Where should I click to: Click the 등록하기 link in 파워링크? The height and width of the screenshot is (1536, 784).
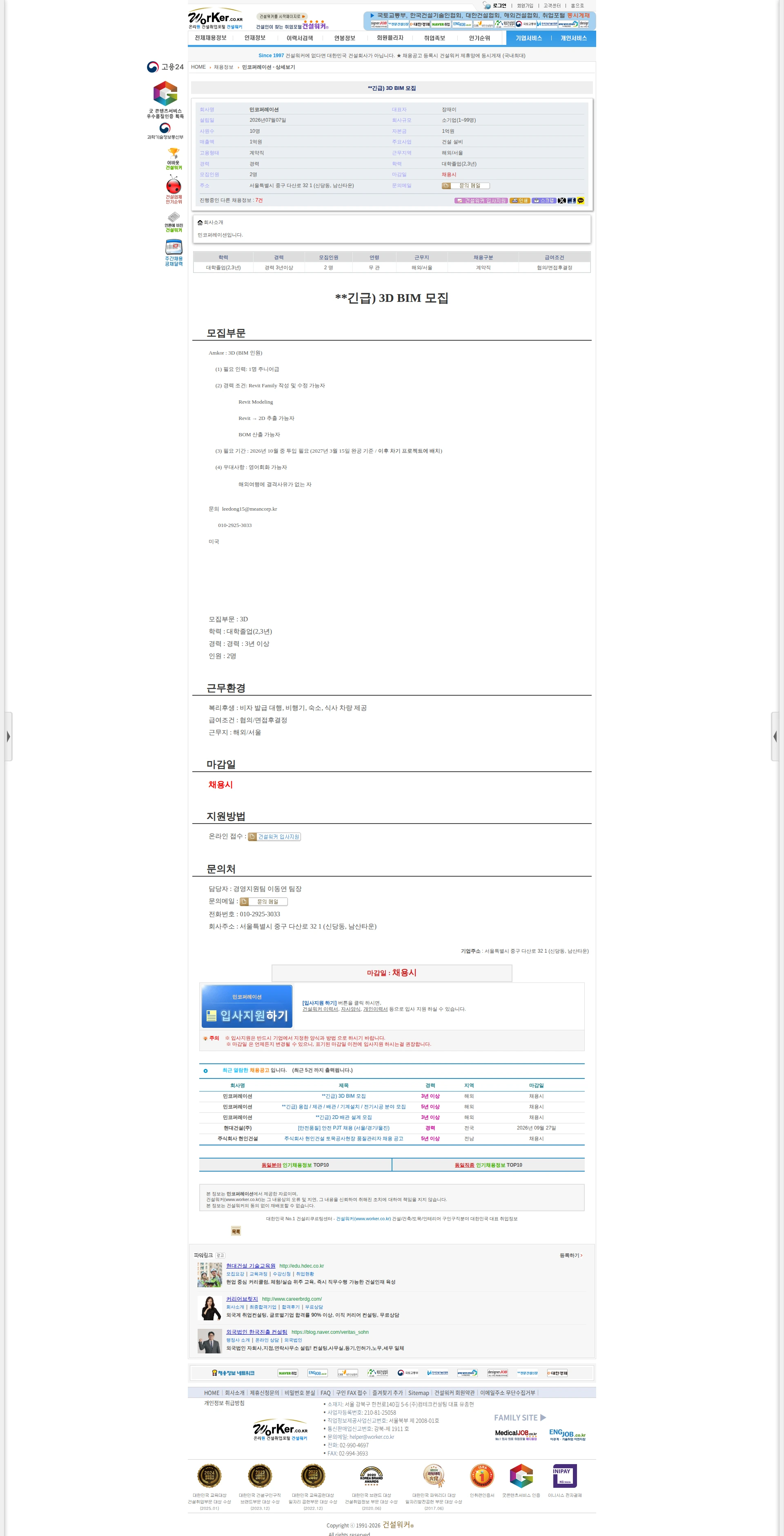pyautogui.click(x=570, y=1255)
